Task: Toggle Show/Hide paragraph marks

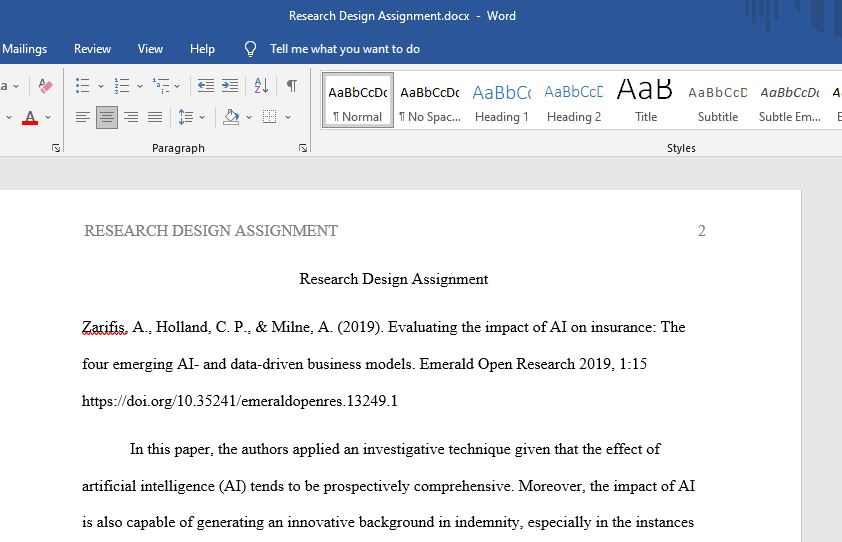Action: click(292, 85)
